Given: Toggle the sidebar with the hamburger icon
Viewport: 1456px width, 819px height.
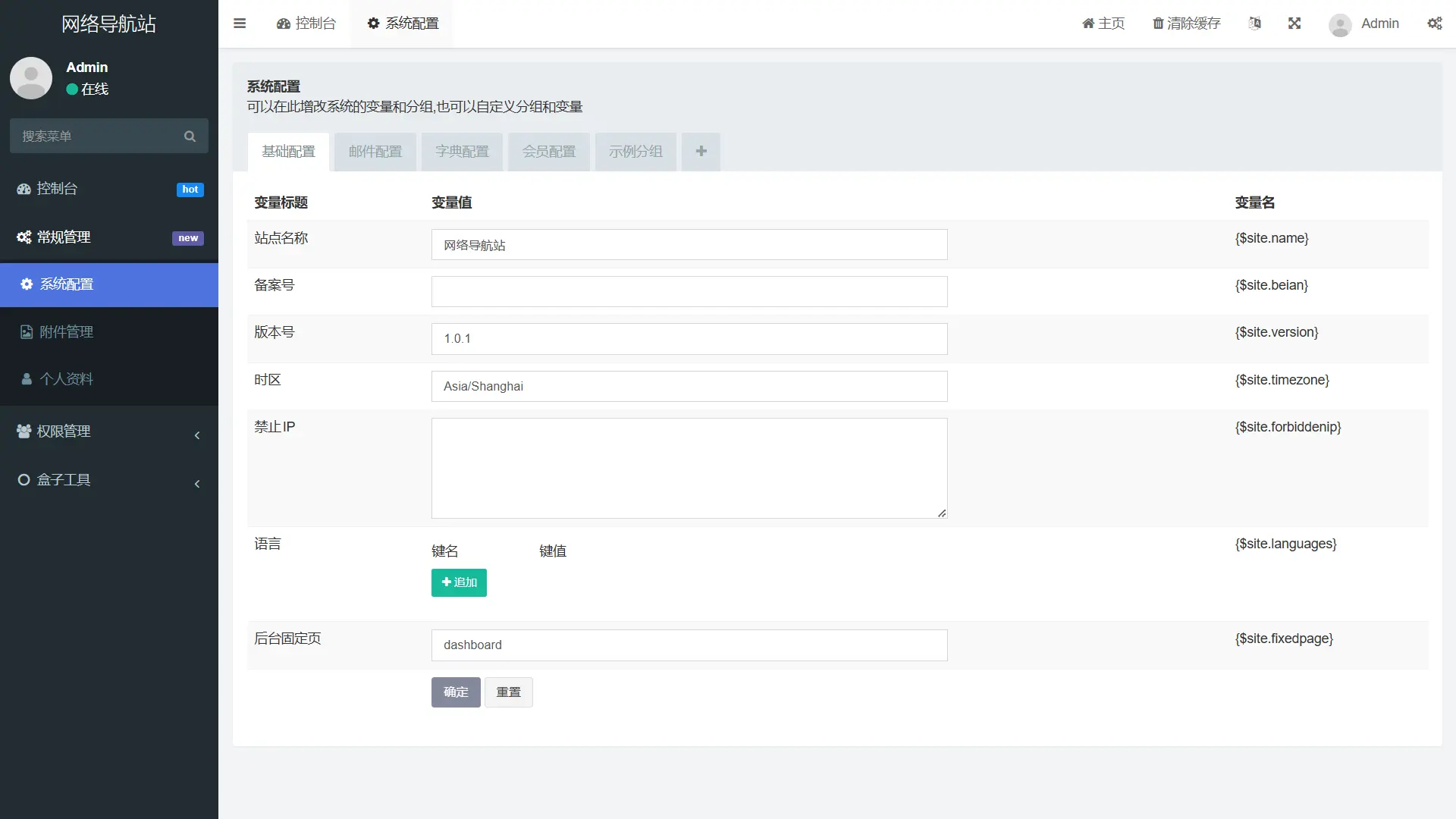Looking at the screenshot, I should 240,24.
